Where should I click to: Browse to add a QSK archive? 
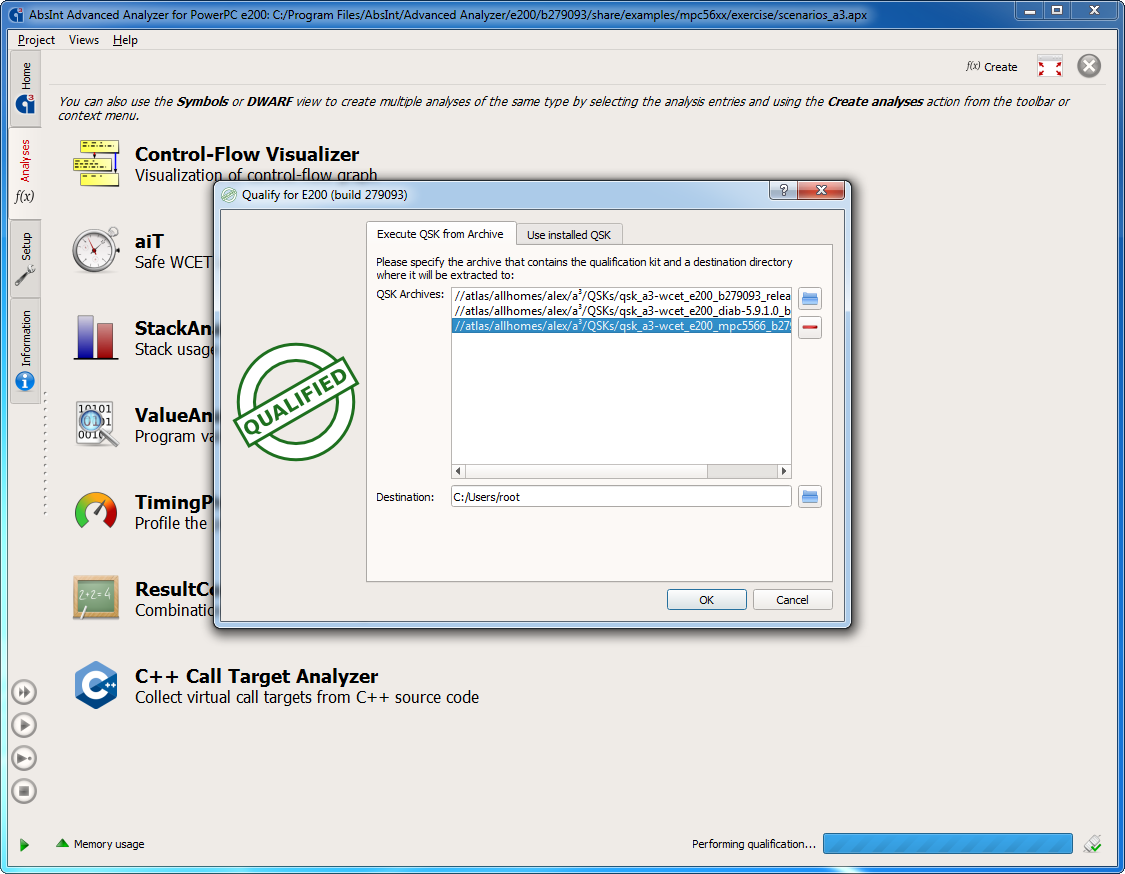(810, 298)
